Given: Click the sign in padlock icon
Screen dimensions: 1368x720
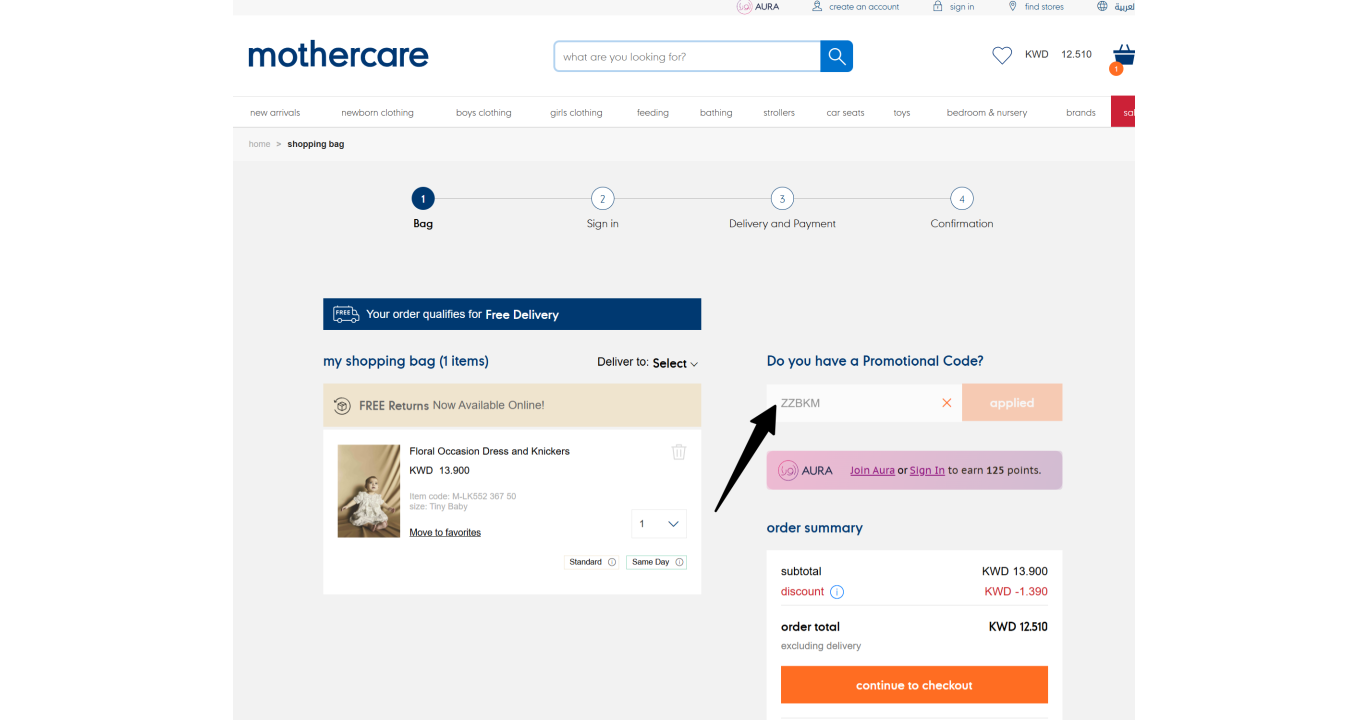Looking at the screenshot, I should tap(938, 6).
